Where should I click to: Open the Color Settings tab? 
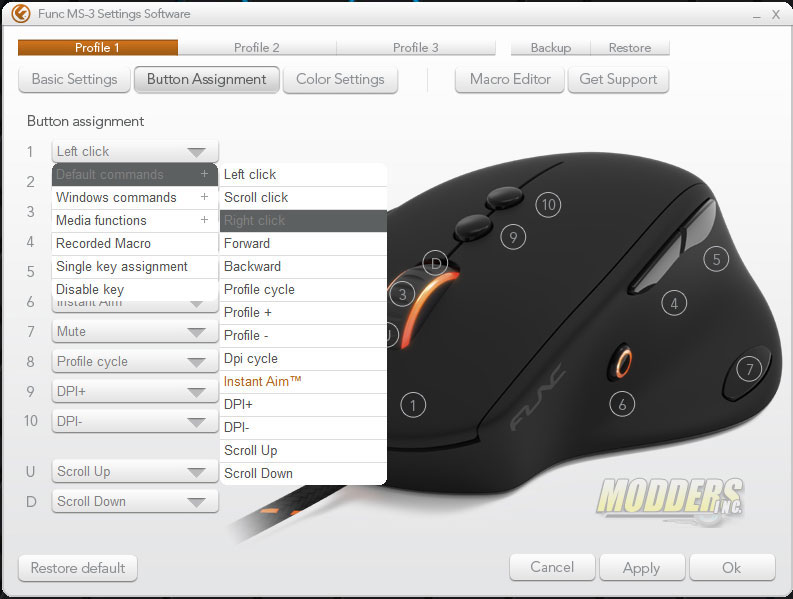[x=340, y=79]
